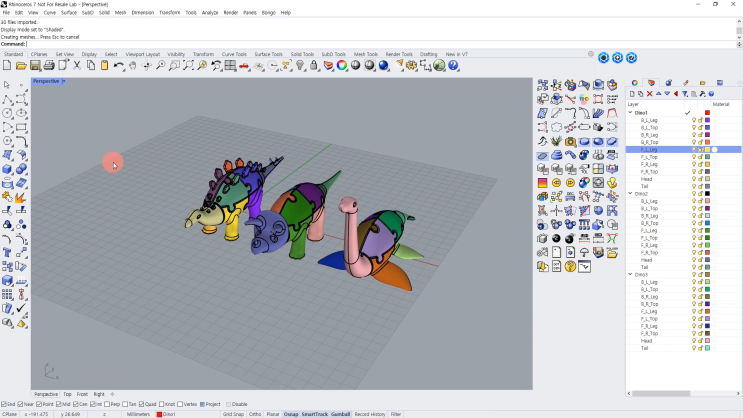This screenshot has height=418, width=743.
Task: Toggle the Near osnap checkbox
Action: point(20,404)
